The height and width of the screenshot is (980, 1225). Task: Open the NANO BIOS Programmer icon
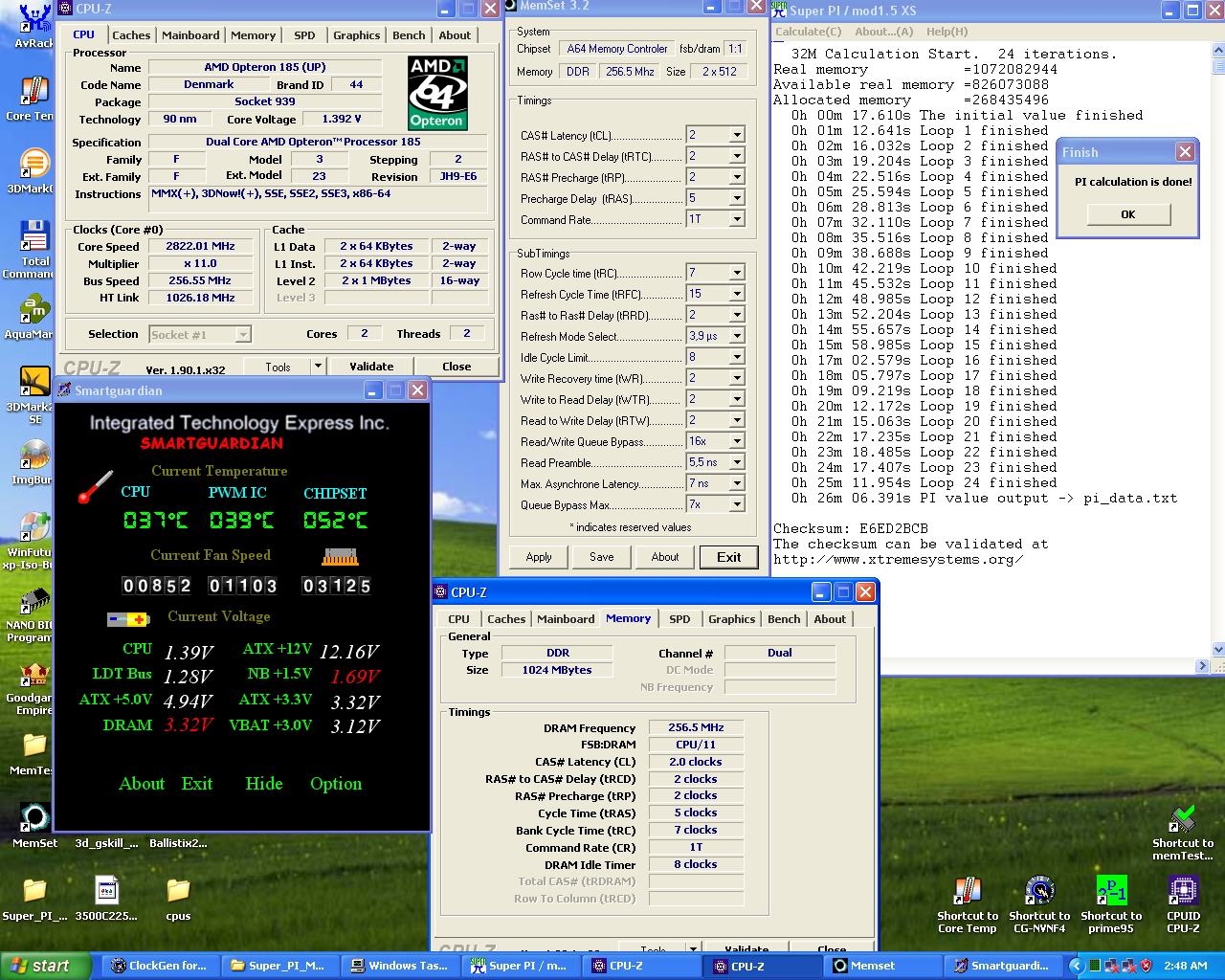click(x=34, y=601)
